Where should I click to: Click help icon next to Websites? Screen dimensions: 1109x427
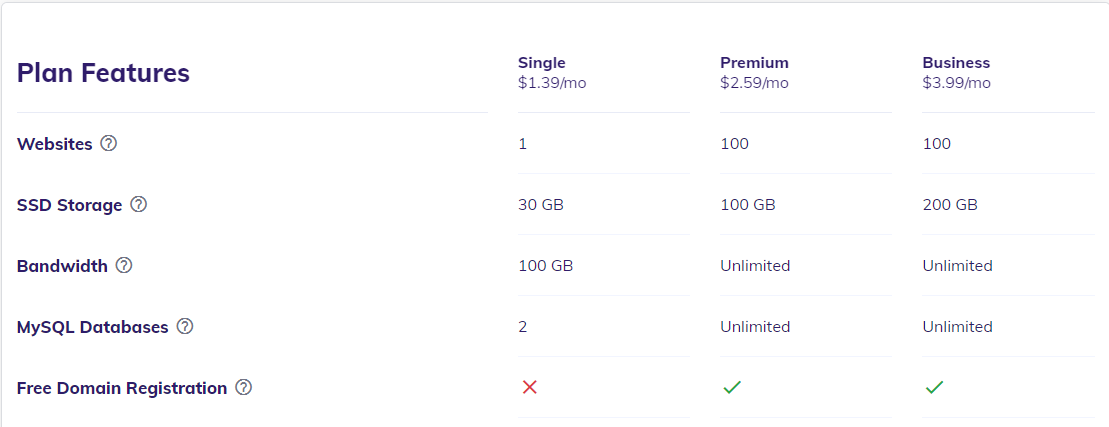pyautogui.click(x=109, y=143)
